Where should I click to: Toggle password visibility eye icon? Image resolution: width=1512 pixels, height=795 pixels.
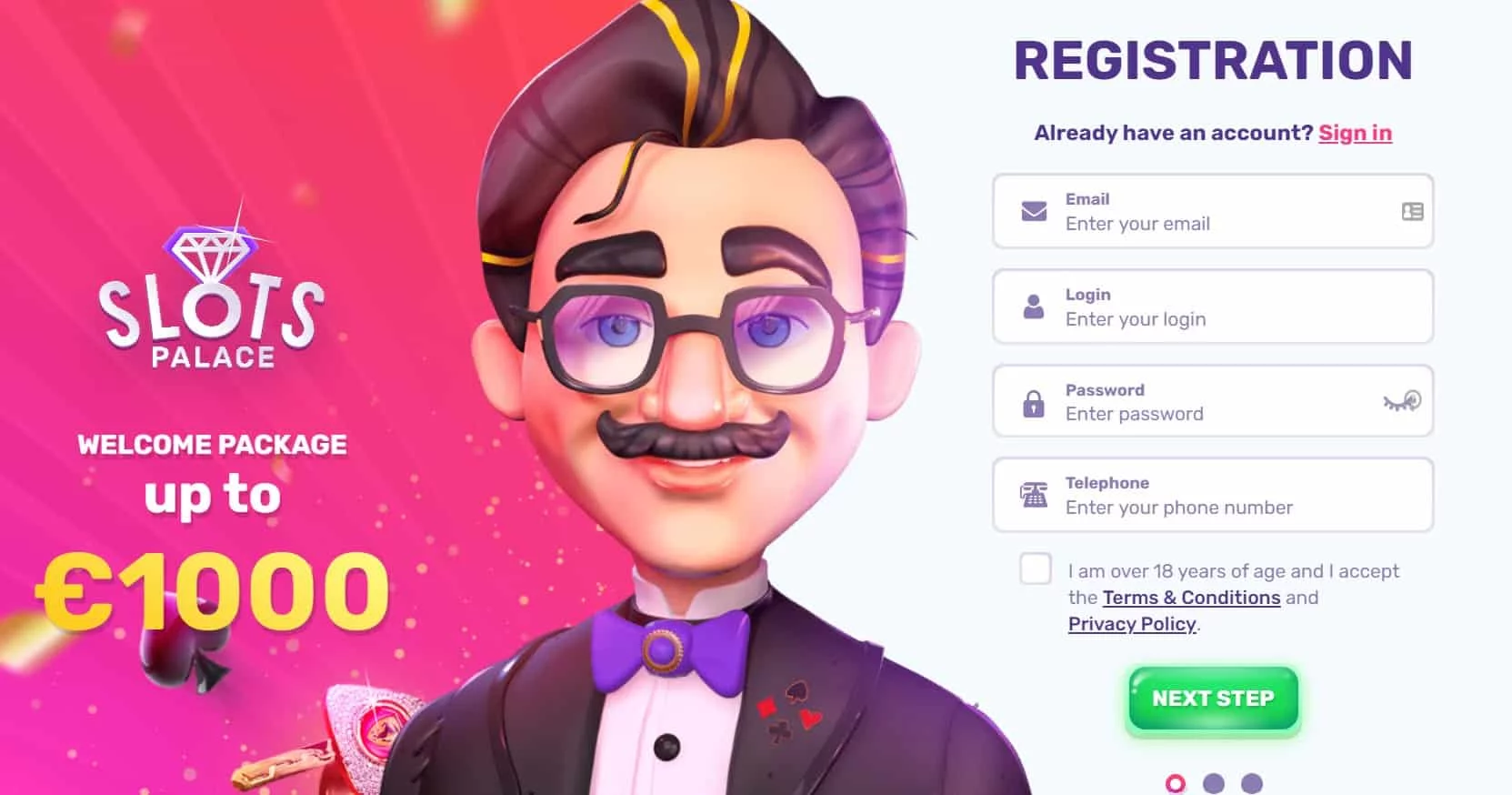(x=1402, y=401)
